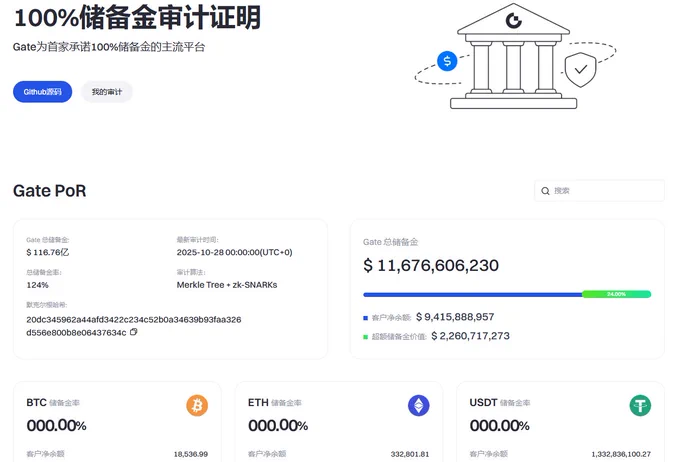Select the hash starting with 20dc345962a44afd

point(134,326)
